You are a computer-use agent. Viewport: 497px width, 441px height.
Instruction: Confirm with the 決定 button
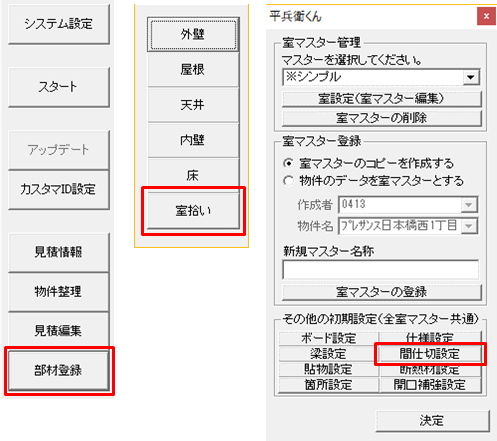coord(432,421)
